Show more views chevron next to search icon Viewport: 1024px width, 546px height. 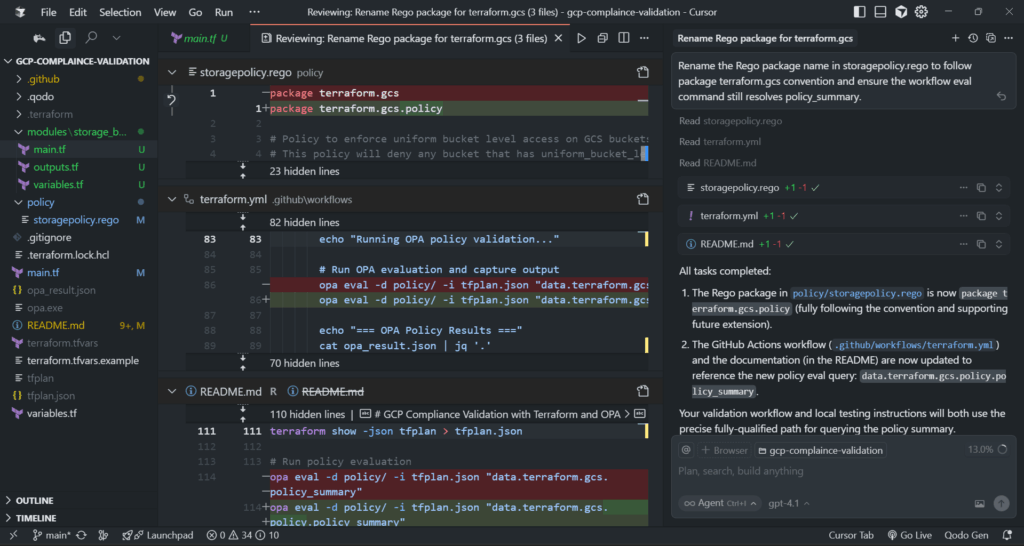coord(116,38)
